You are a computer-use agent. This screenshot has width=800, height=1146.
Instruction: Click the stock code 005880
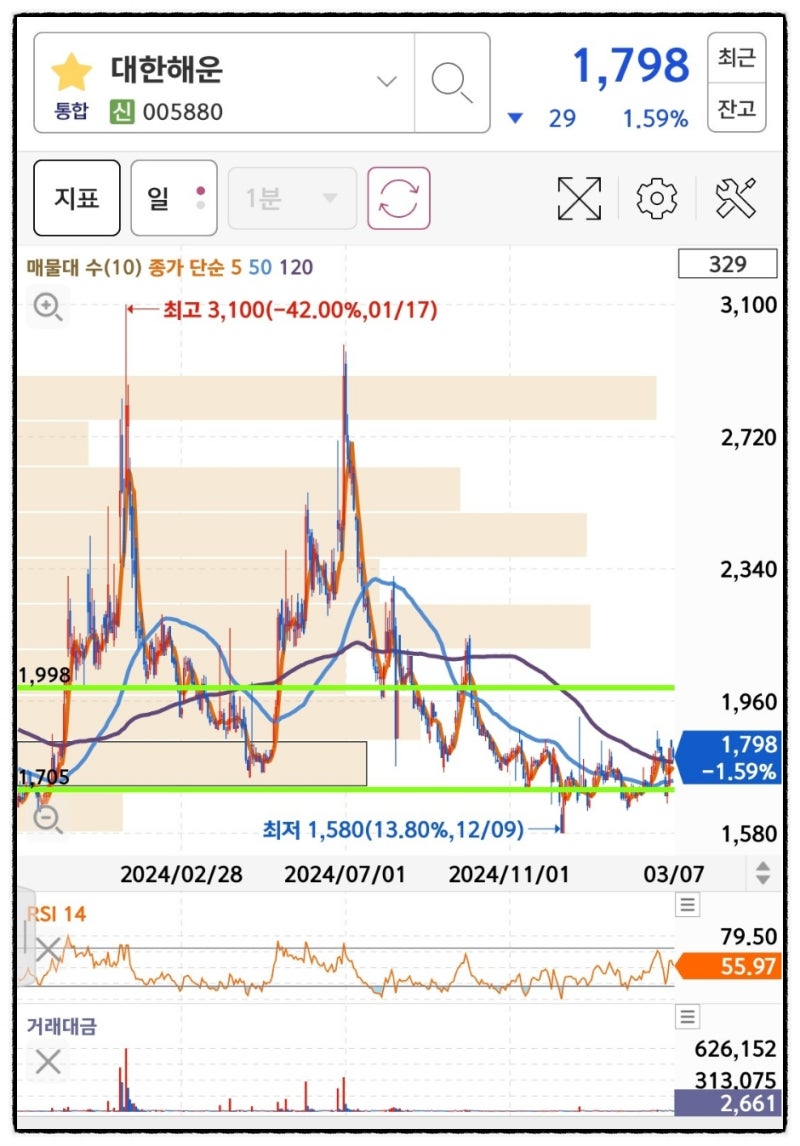[x=183, y=112]
